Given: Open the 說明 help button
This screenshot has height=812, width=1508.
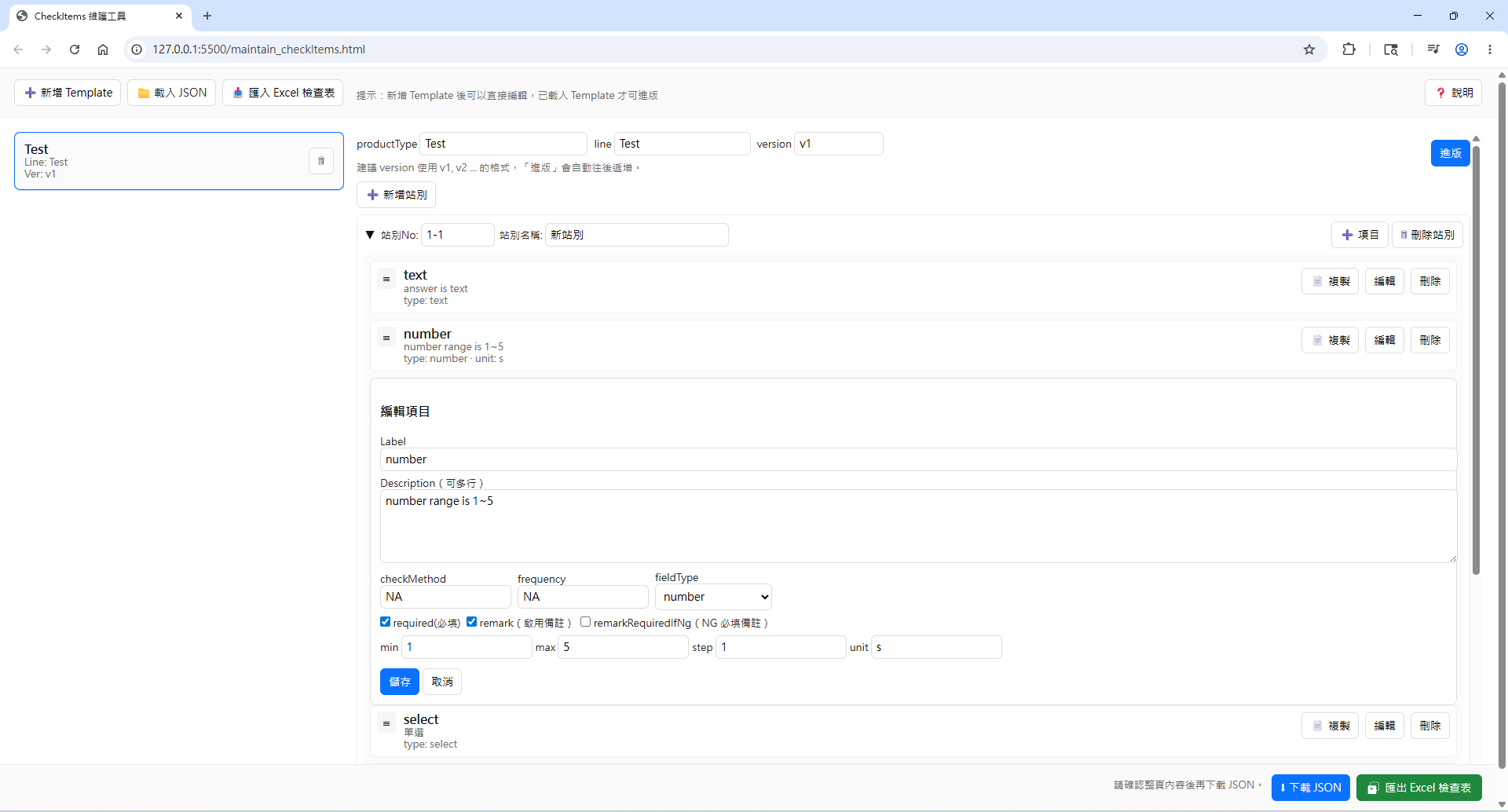Looking at the screenshot, I should coord(1454,93).
